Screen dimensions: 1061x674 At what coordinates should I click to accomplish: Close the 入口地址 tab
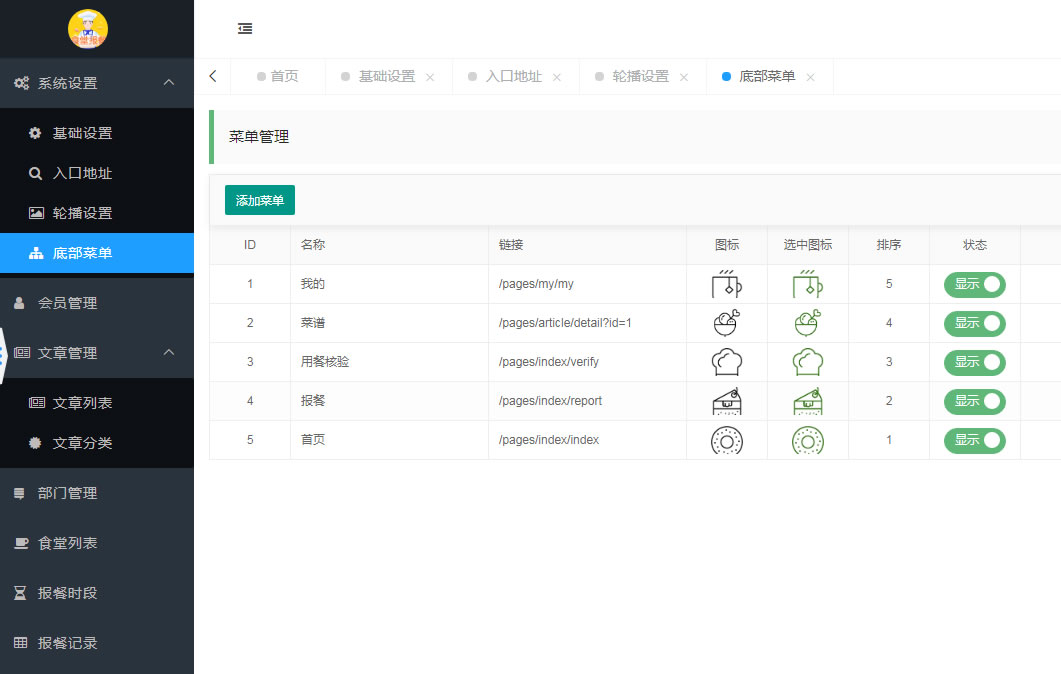click(x=557, y=77)
